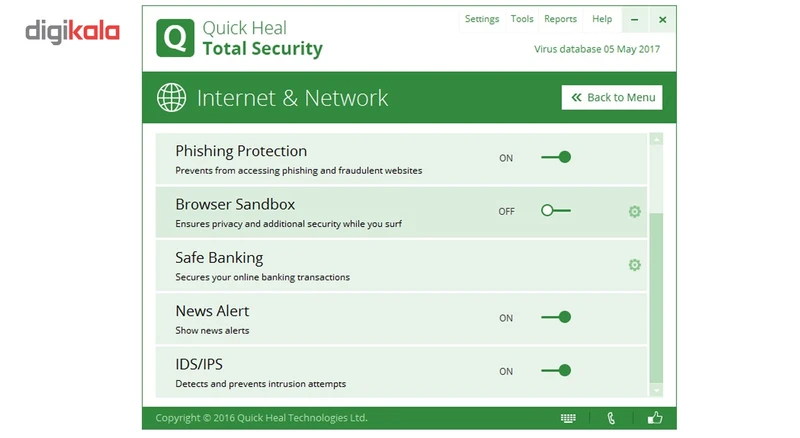Open the Help menu
Image resolution: width=800 pixels, height=438 pixels.
click(602, 19)
